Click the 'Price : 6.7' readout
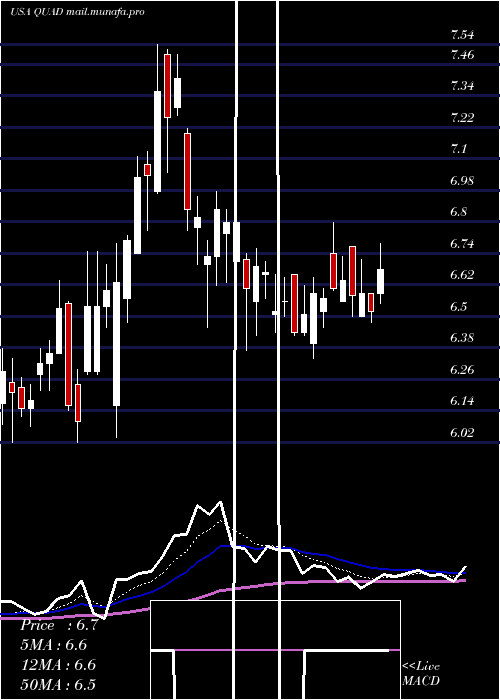Image resolution: width=500 pixels, height=700 pixels. click(x=58, y=625)
